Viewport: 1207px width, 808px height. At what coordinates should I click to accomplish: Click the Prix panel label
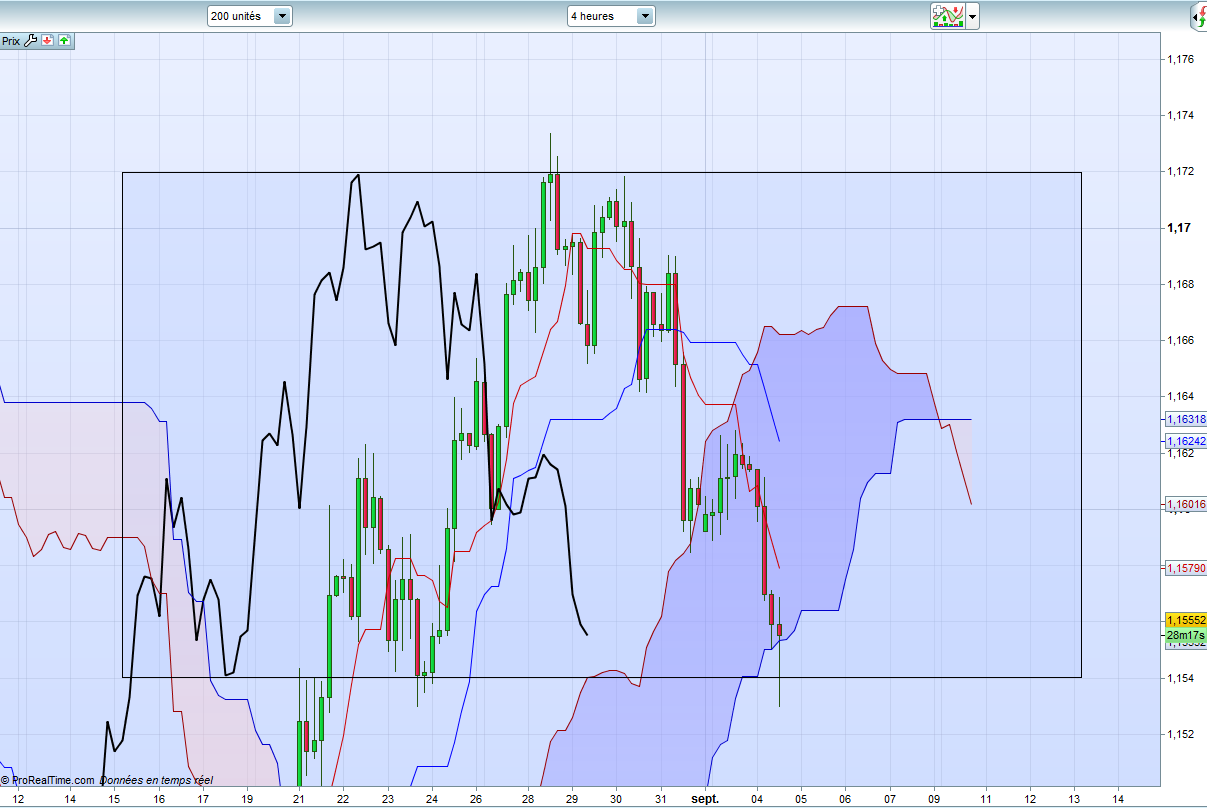pyautogui.click(x=11, y=41)
